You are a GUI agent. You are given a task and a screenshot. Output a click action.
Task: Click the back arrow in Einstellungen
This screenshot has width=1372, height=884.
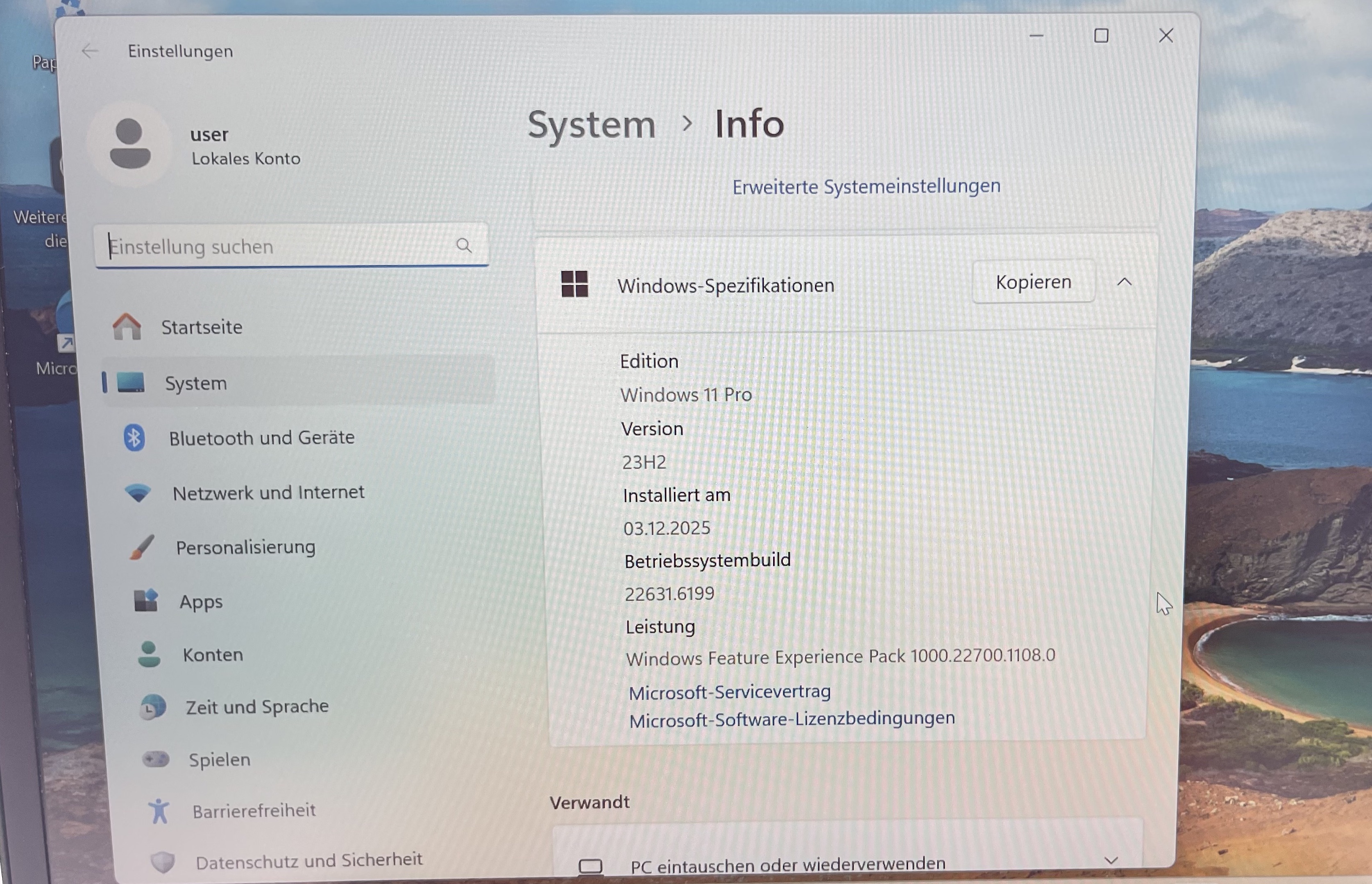[x=90, y=51]
